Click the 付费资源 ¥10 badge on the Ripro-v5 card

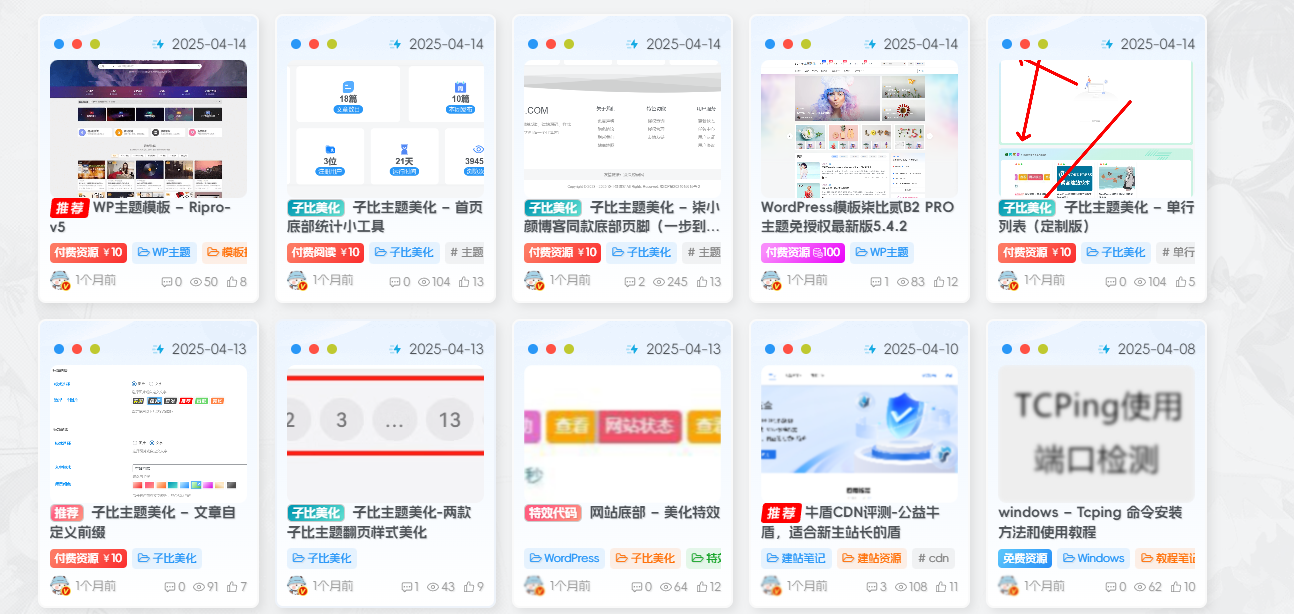(86, 252)
